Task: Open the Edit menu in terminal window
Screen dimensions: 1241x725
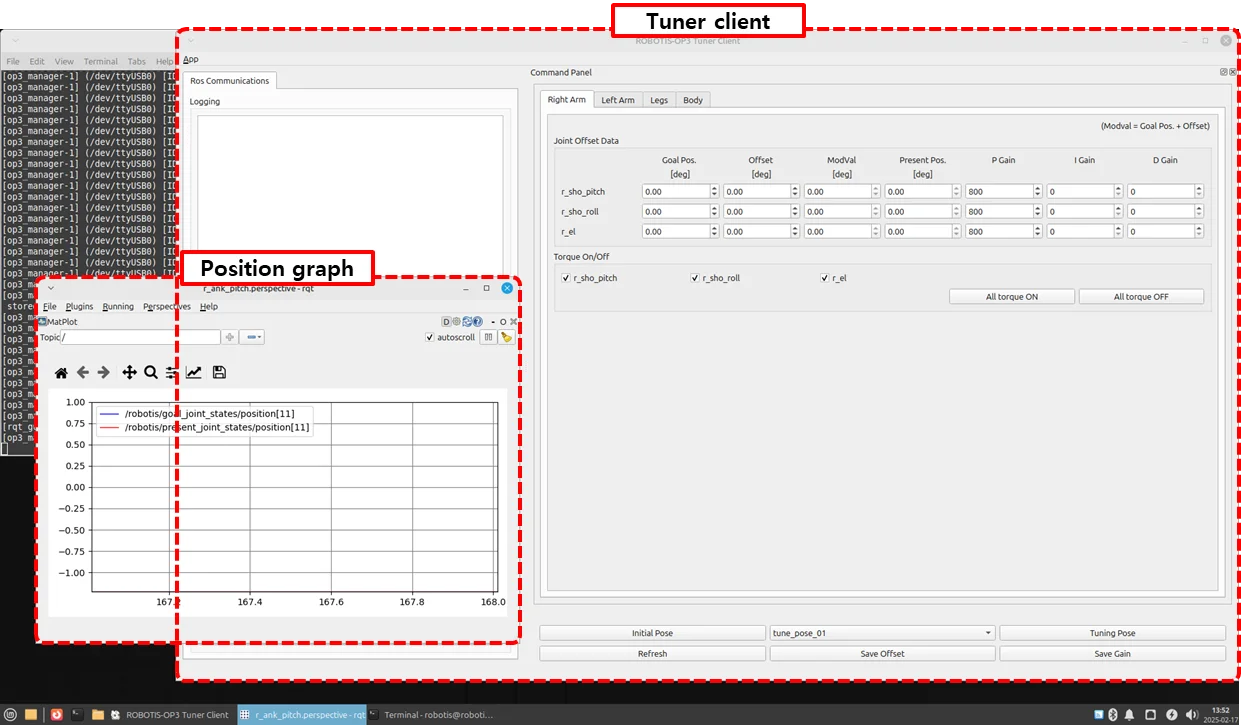Action: [37, 61]
